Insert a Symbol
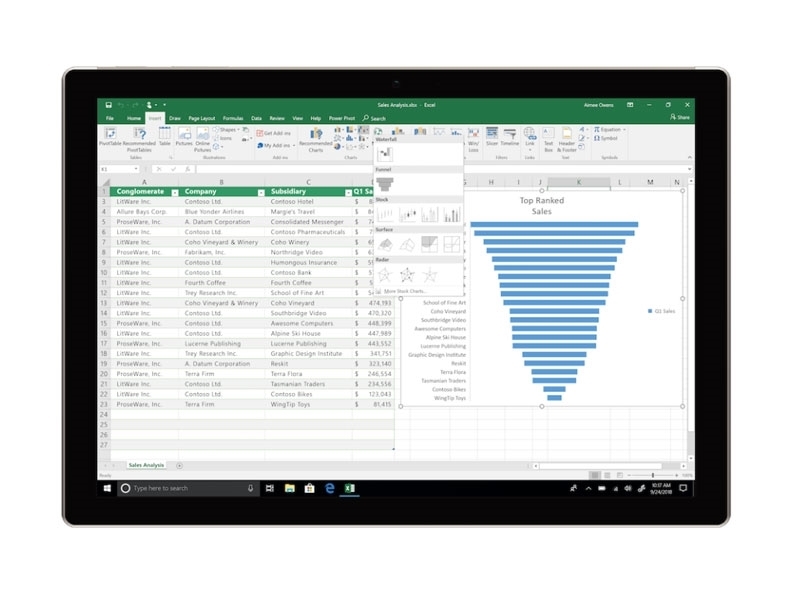This screenshot has width=800, height=600. click(606, 138)
